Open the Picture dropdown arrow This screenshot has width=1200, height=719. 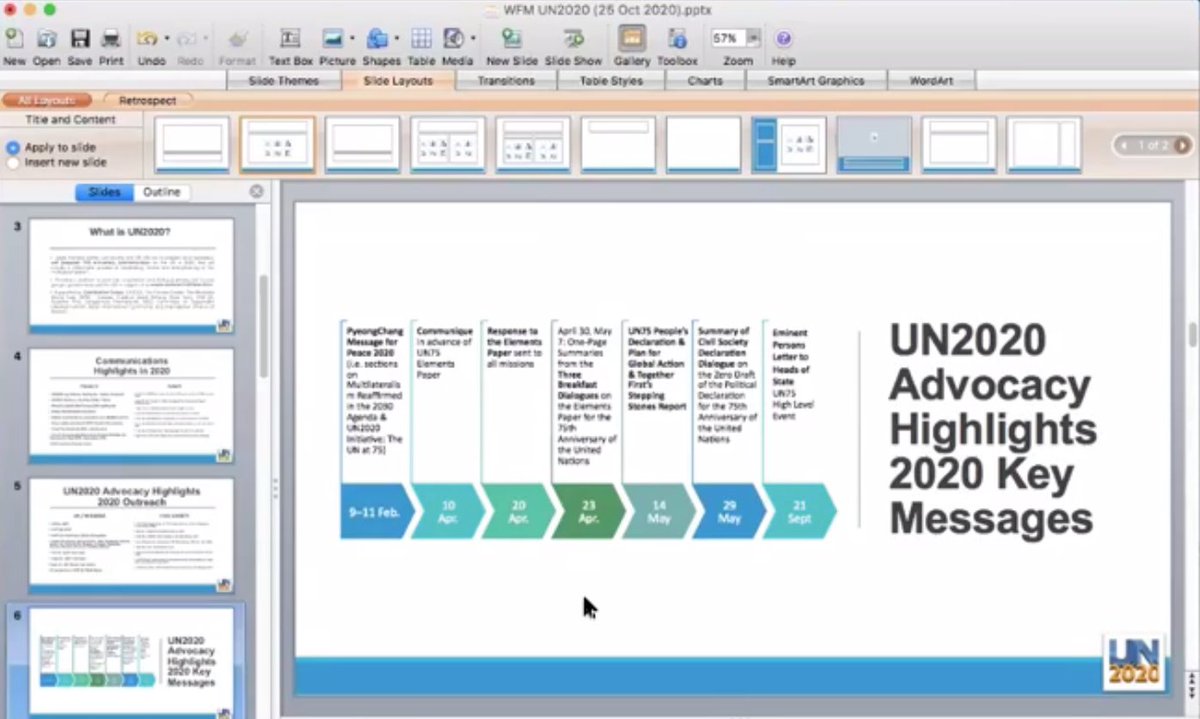pos(352,39)
